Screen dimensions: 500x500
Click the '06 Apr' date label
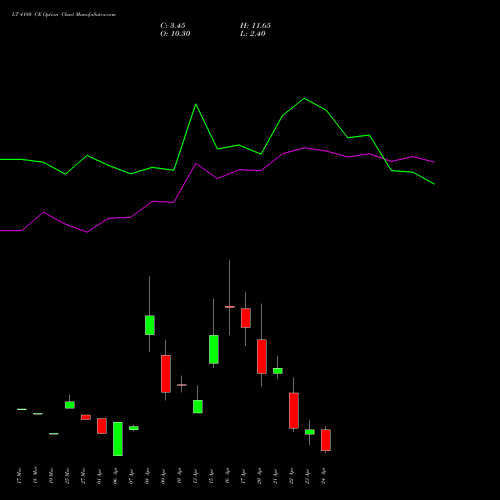[x=115, y=476]
